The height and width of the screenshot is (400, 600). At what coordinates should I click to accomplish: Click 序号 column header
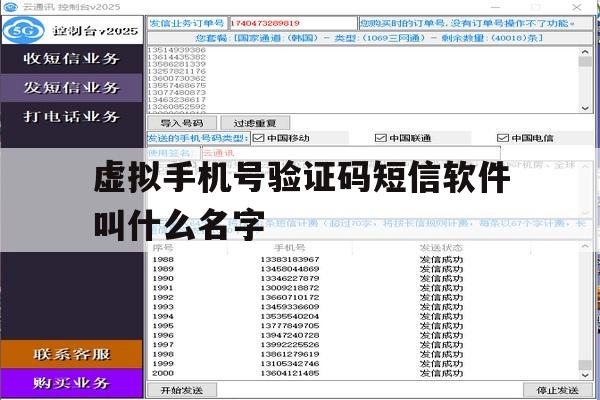[163, 248]
